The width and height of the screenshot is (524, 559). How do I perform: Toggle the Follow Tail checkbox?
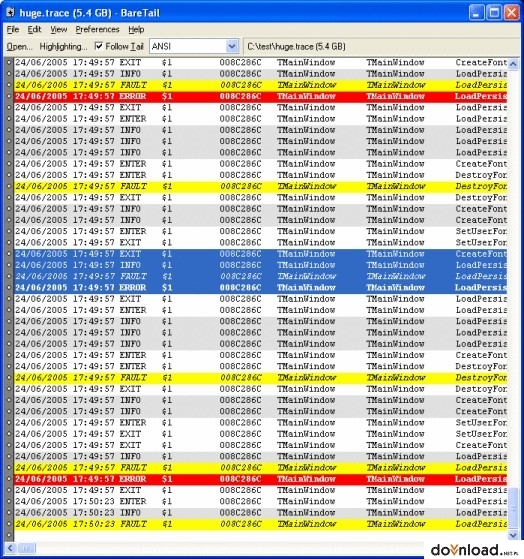pos(99,46)
